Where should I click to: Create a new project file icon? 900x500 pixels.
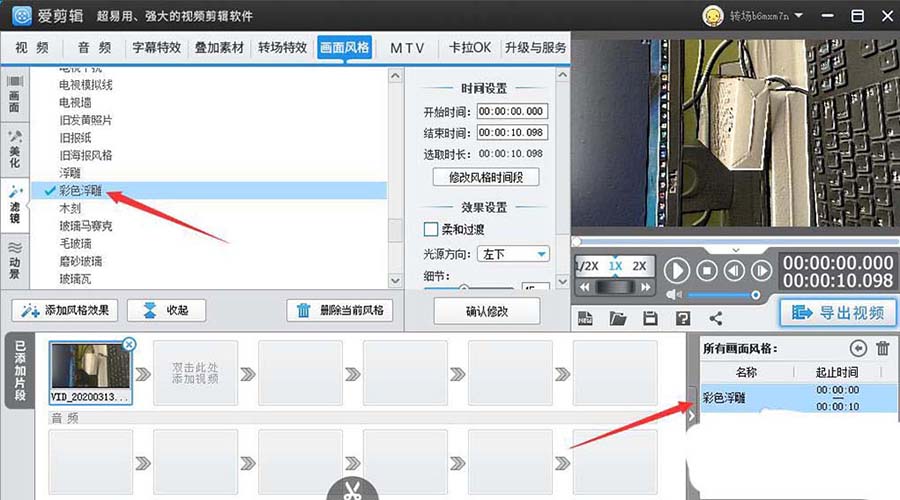[x=585, y=319]
